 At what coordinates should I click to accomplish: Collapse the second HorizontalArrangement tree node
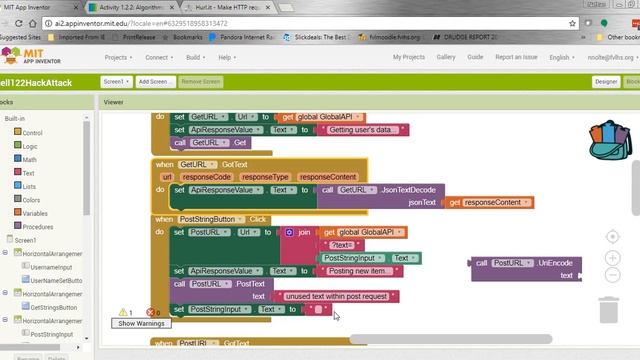click(5, 293)
